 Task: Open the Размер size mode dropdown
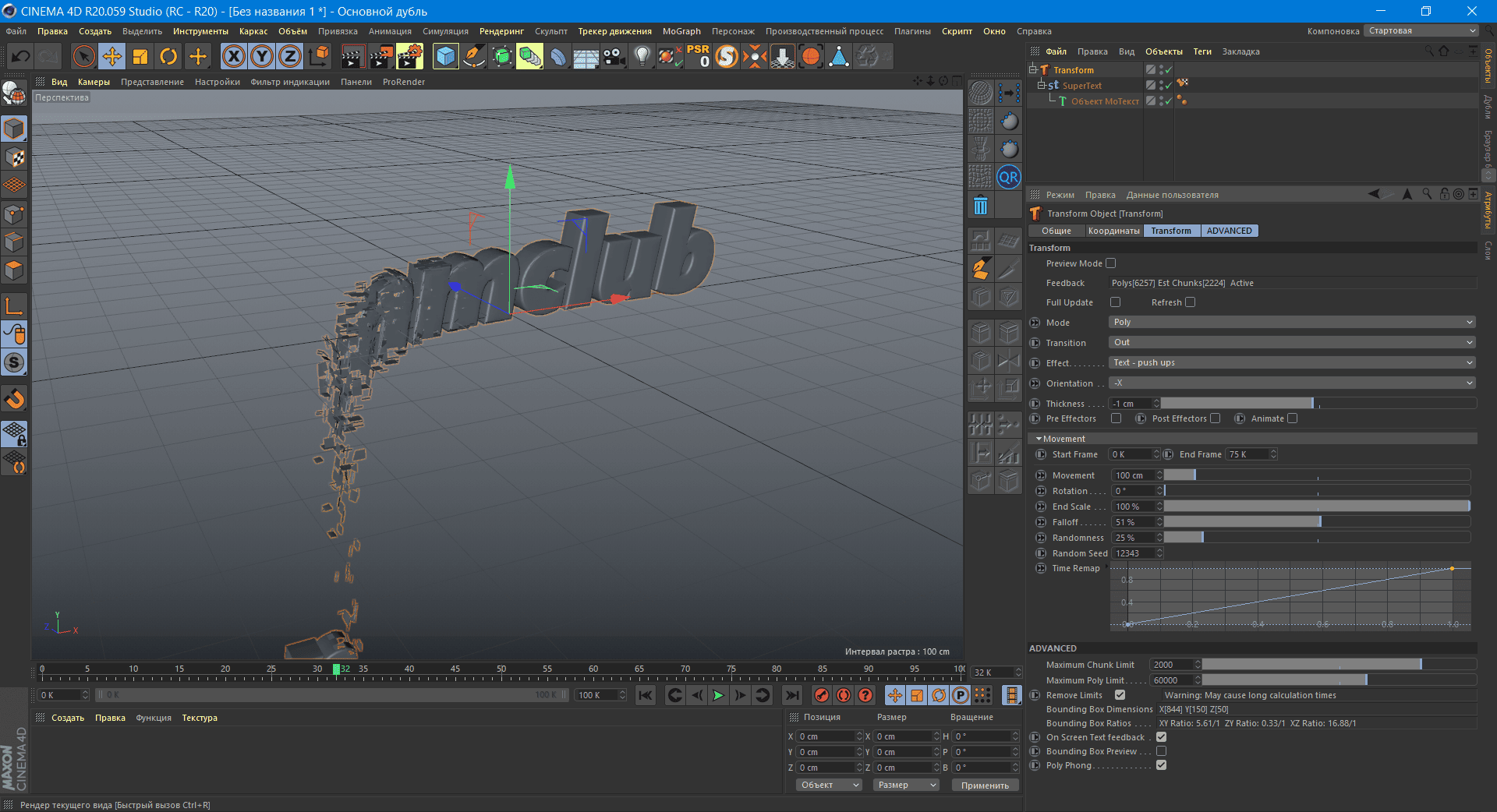click(x=906, y=785)
